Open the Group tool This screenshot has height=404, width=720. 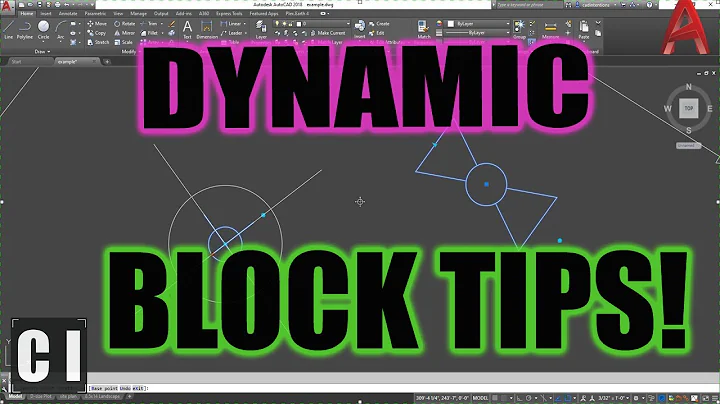click(519, 30)
